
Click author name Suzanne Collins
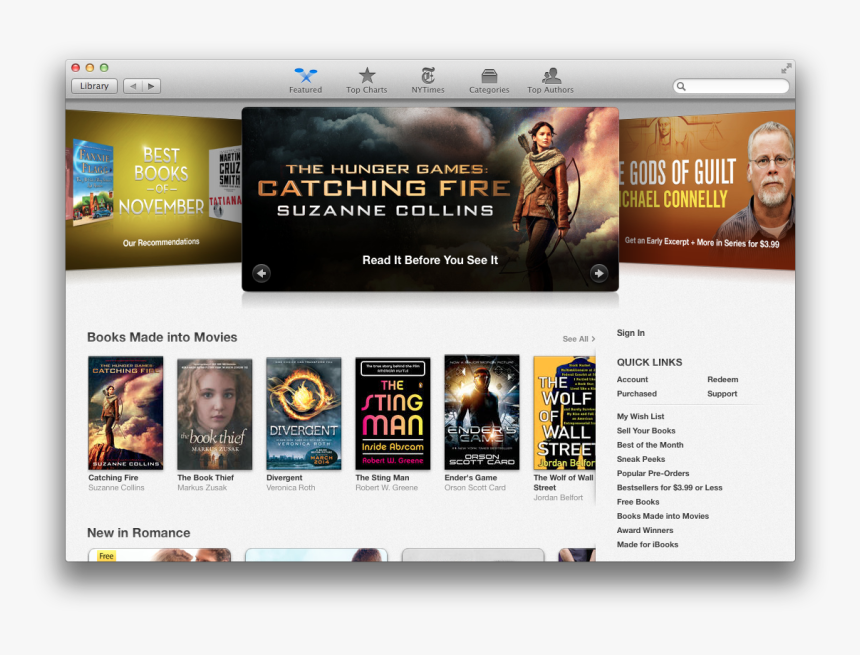116,488
